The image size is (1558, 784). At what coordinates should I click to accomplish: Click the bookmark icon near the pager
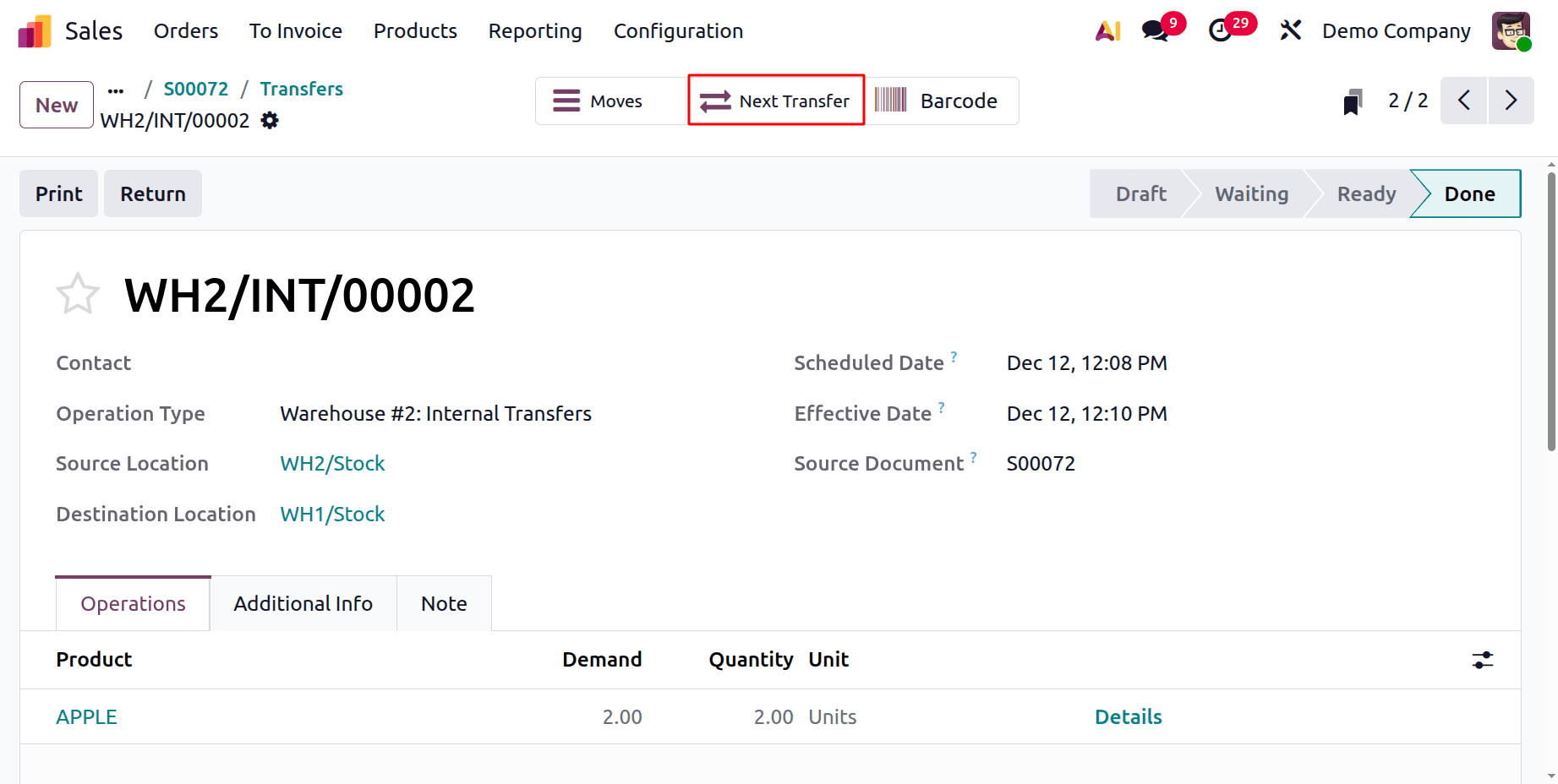[x=1353, y=101]
